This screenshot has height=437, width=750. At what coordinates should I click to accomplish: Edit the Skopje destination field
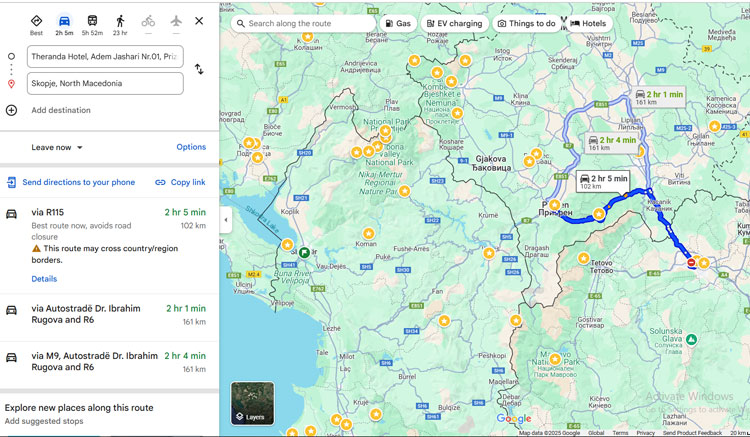[x=105, y=83]
